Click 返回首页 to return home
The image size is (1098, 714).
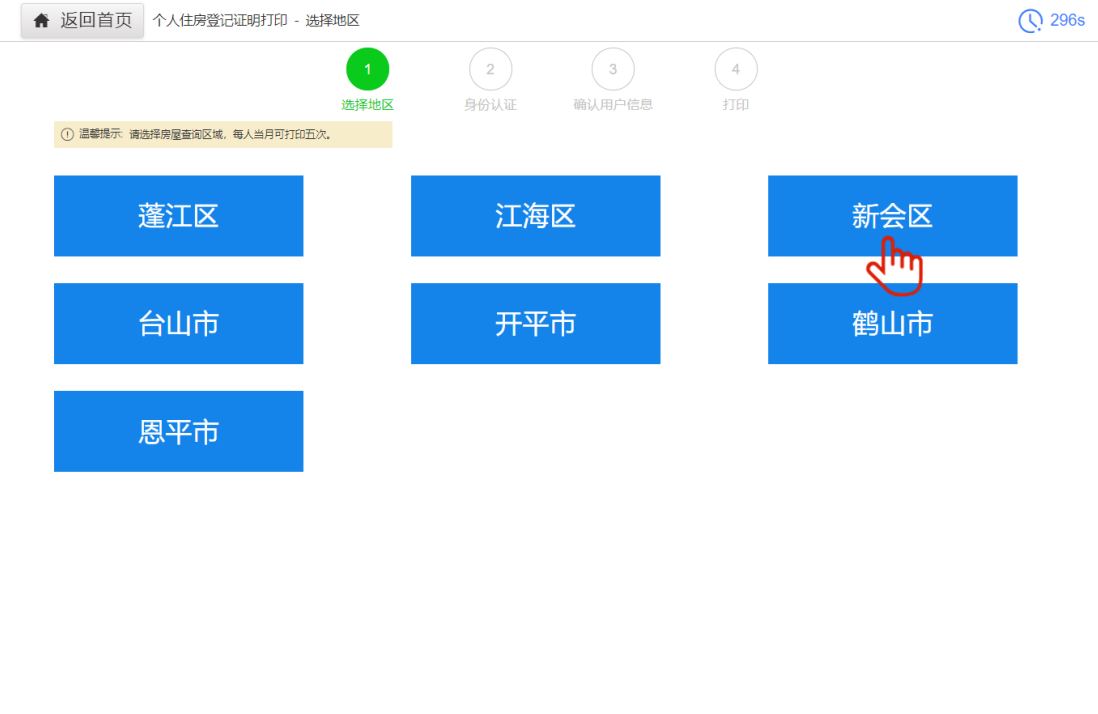pos(92,19)
